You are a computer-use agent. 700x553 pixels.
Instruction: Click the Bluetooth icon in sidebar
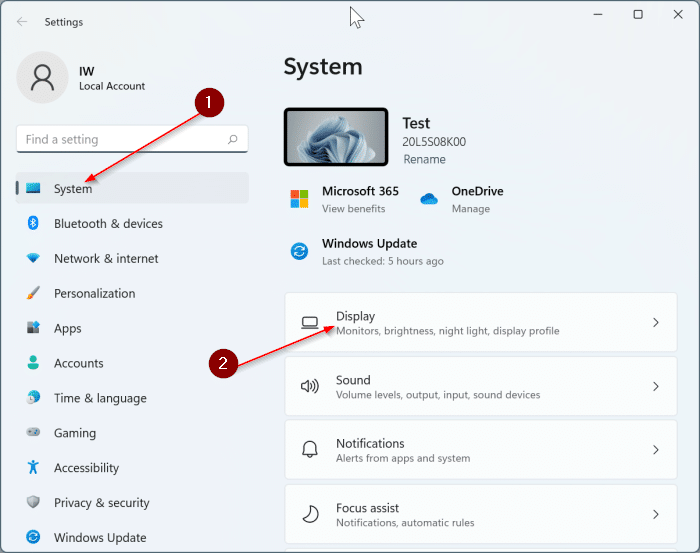(33, 223)
